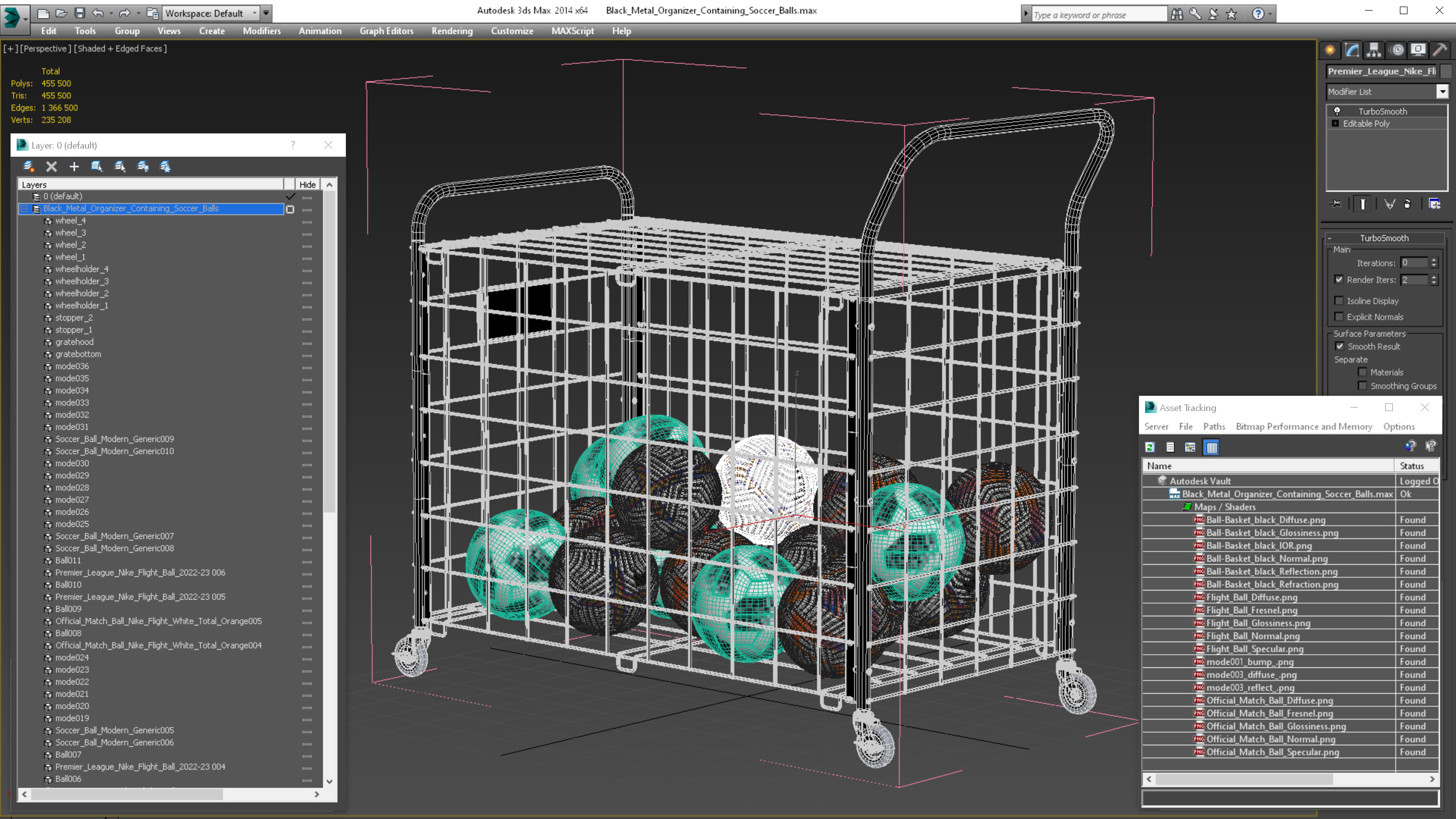Toggle Show End Result in modifier stack

(1363, 204)
